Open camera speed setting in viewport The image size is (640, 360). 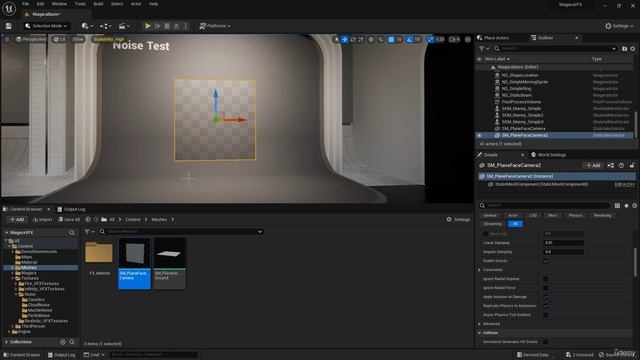[454, 39]
